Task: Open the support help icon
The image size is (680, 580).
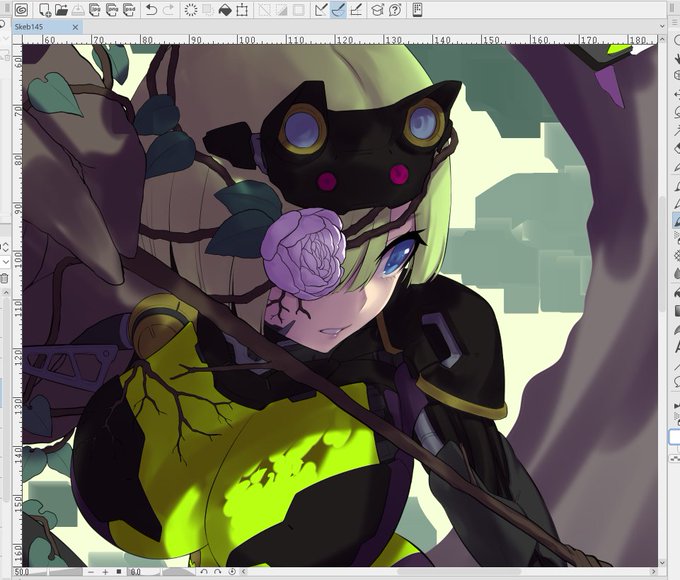Action: tap(395, 10)
